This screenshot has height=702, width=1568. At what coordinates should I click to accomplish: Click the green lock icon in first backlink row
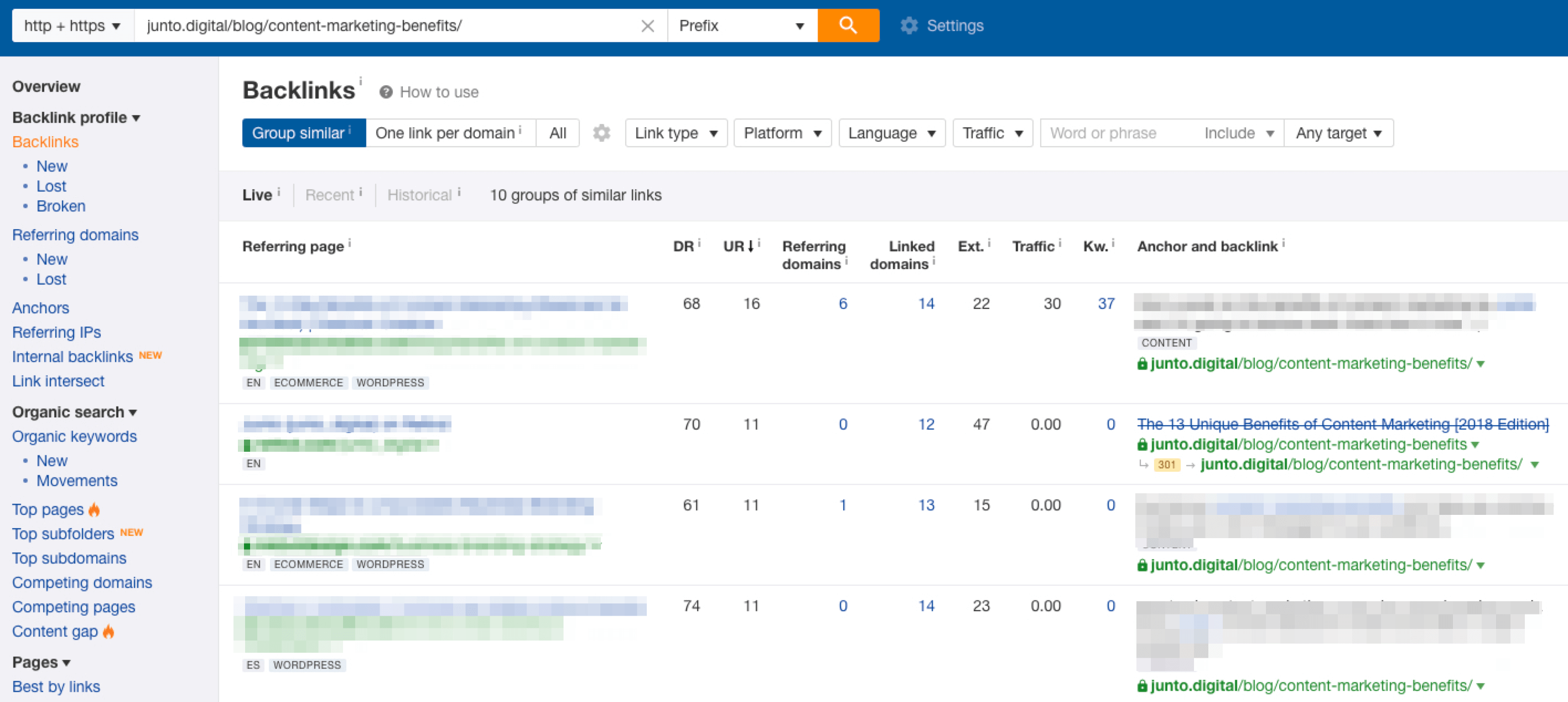pyautogui.click(x=1142, y=364)
